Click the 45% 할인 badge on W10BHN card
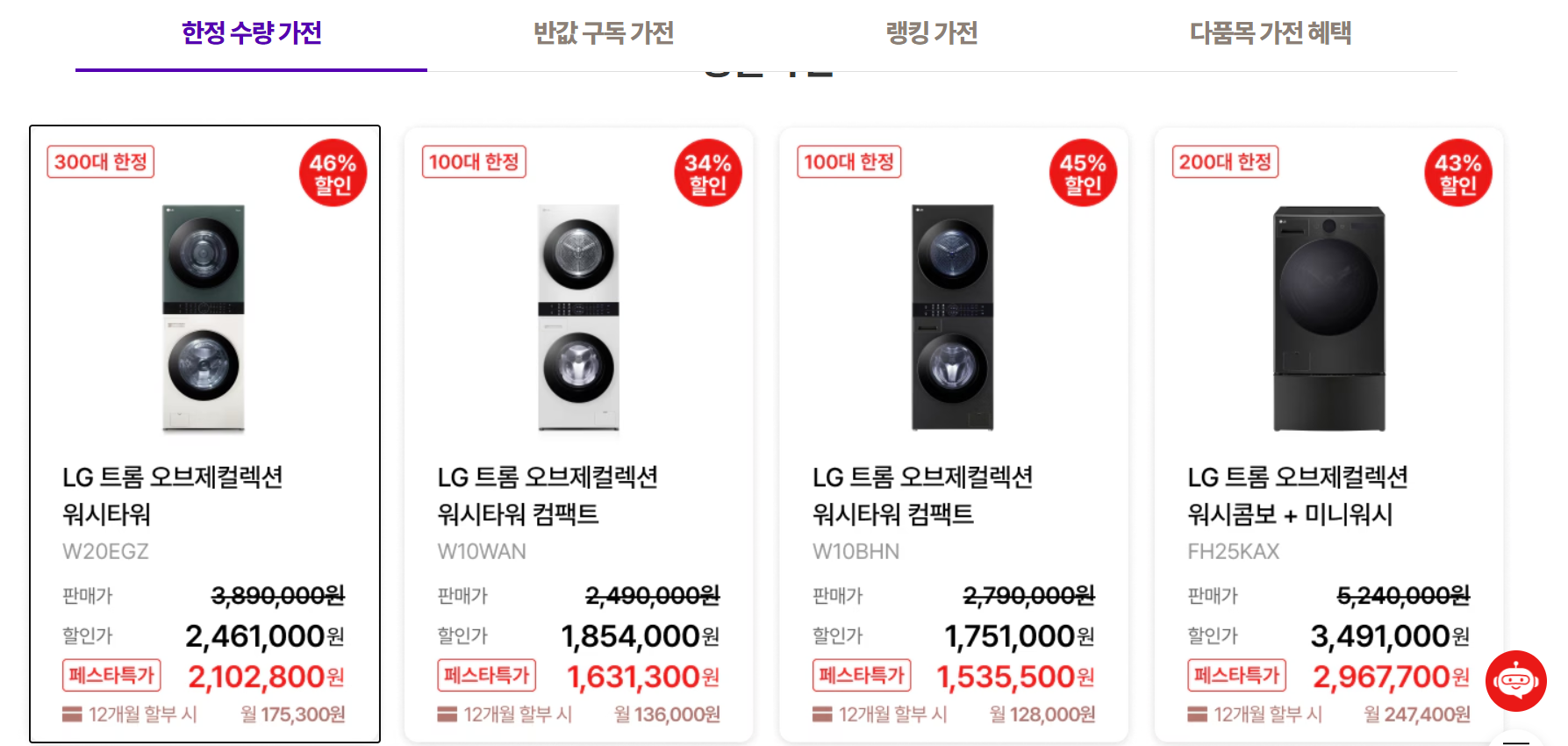This screenshot has height=746, width=1568. point(1083,172)
